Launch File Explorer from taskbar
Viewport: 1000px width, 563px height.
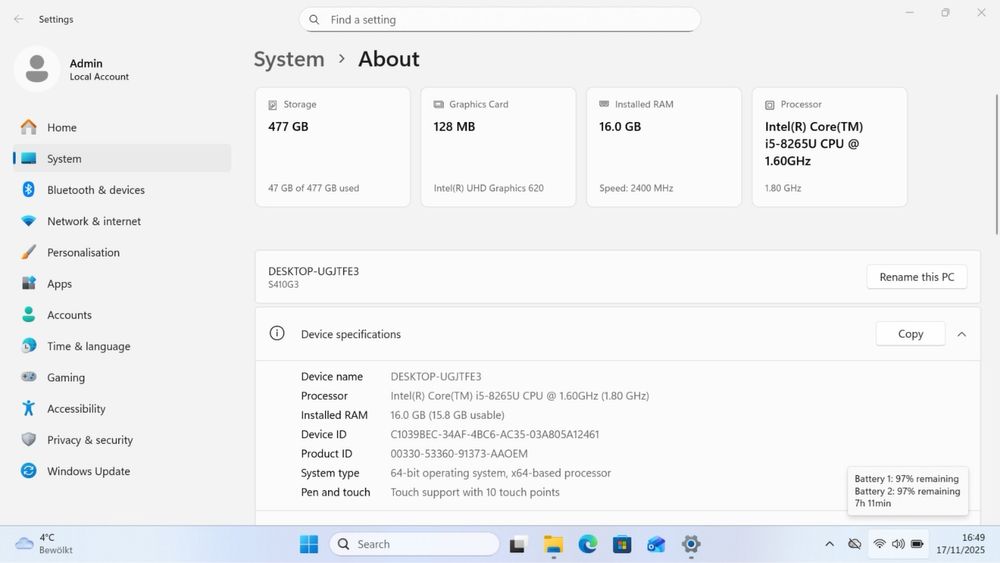(x=553, y=545)
